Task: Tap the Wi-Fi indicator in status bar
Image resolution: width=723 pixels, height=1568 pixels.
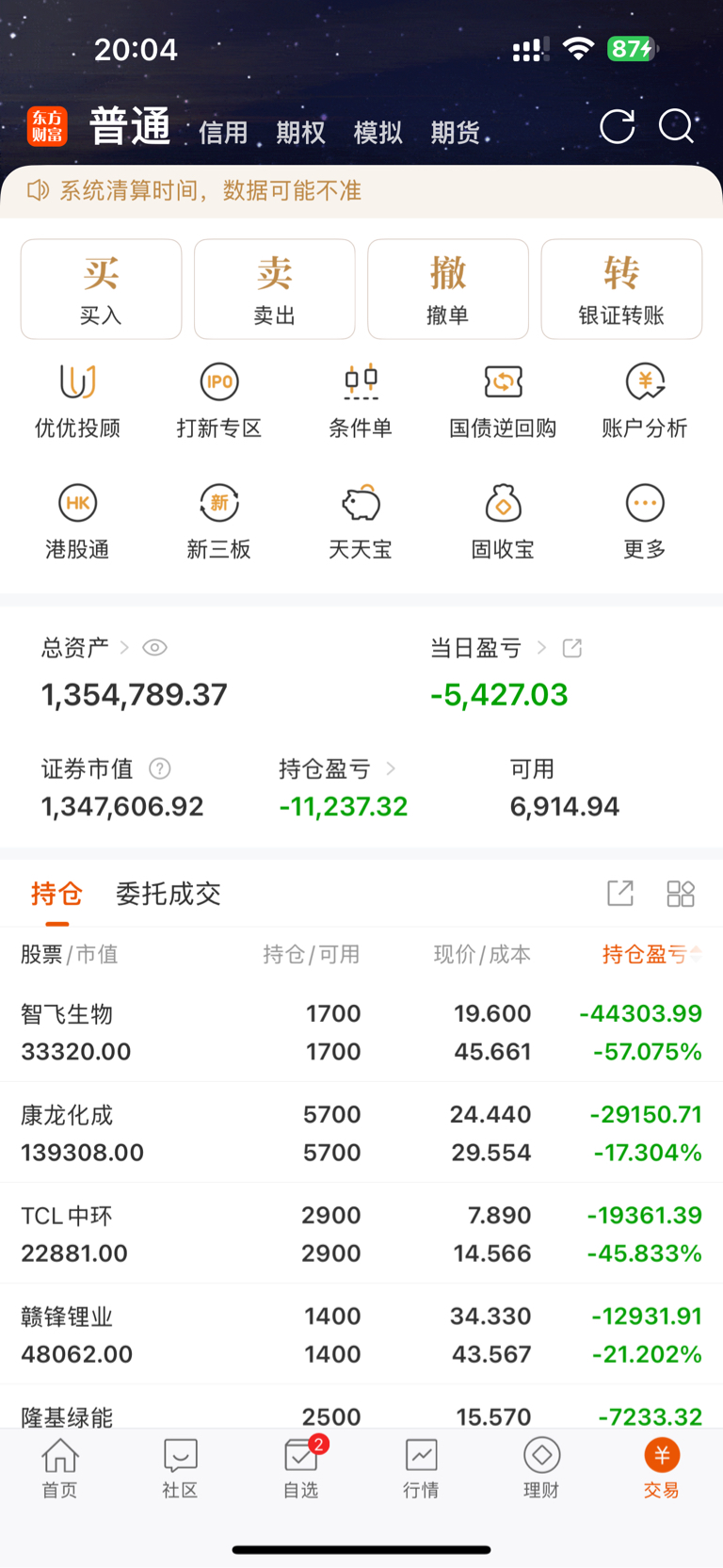Action: (578, 49)
